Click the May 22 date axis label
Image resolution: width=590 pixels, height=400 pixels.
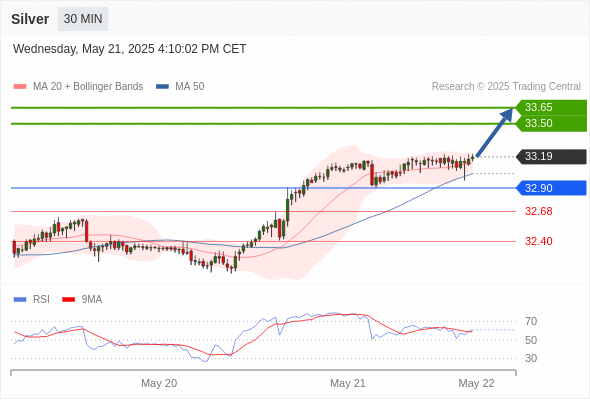point(476,383)
